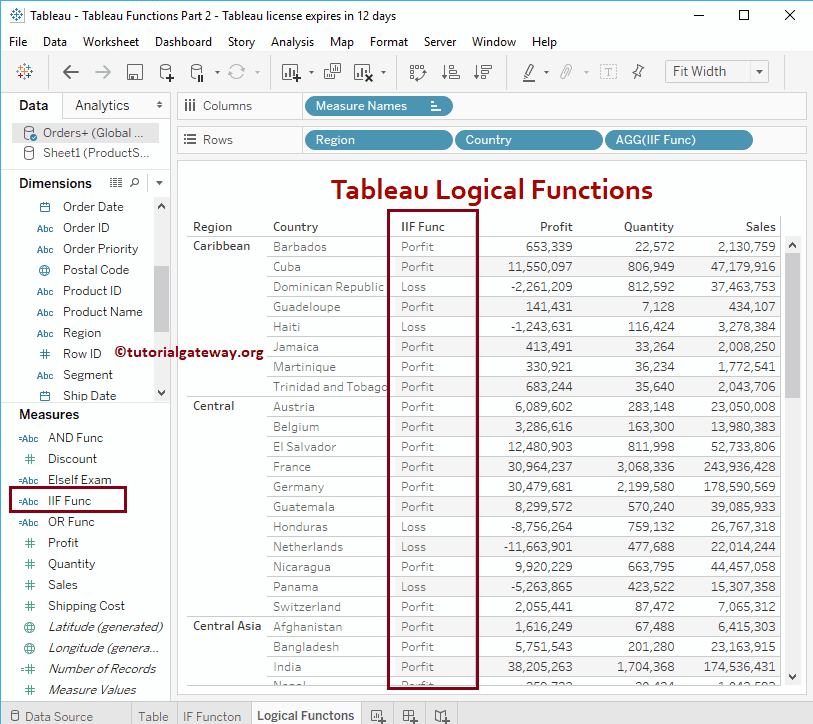Select the New Worksheet icon in the toolbar
813x724 pixels.
[291, 72]
